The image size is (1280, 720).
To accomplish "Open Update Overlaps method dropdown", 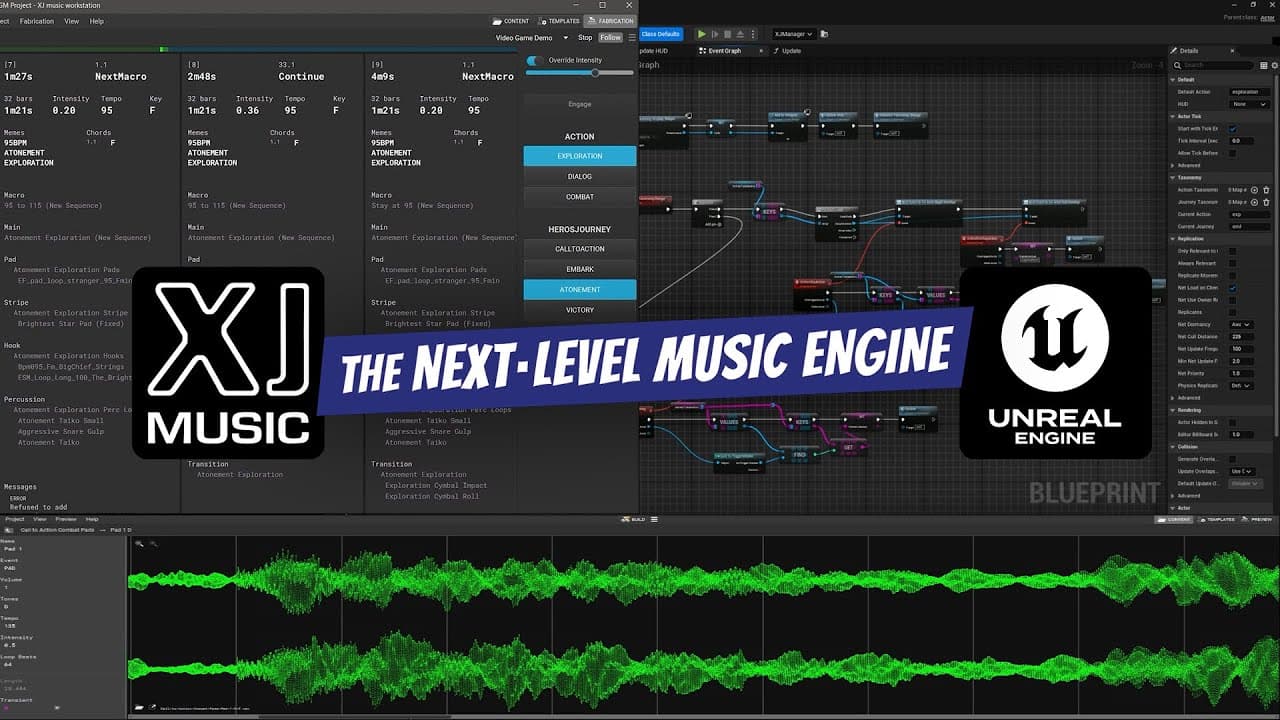I will [1240, 471].
